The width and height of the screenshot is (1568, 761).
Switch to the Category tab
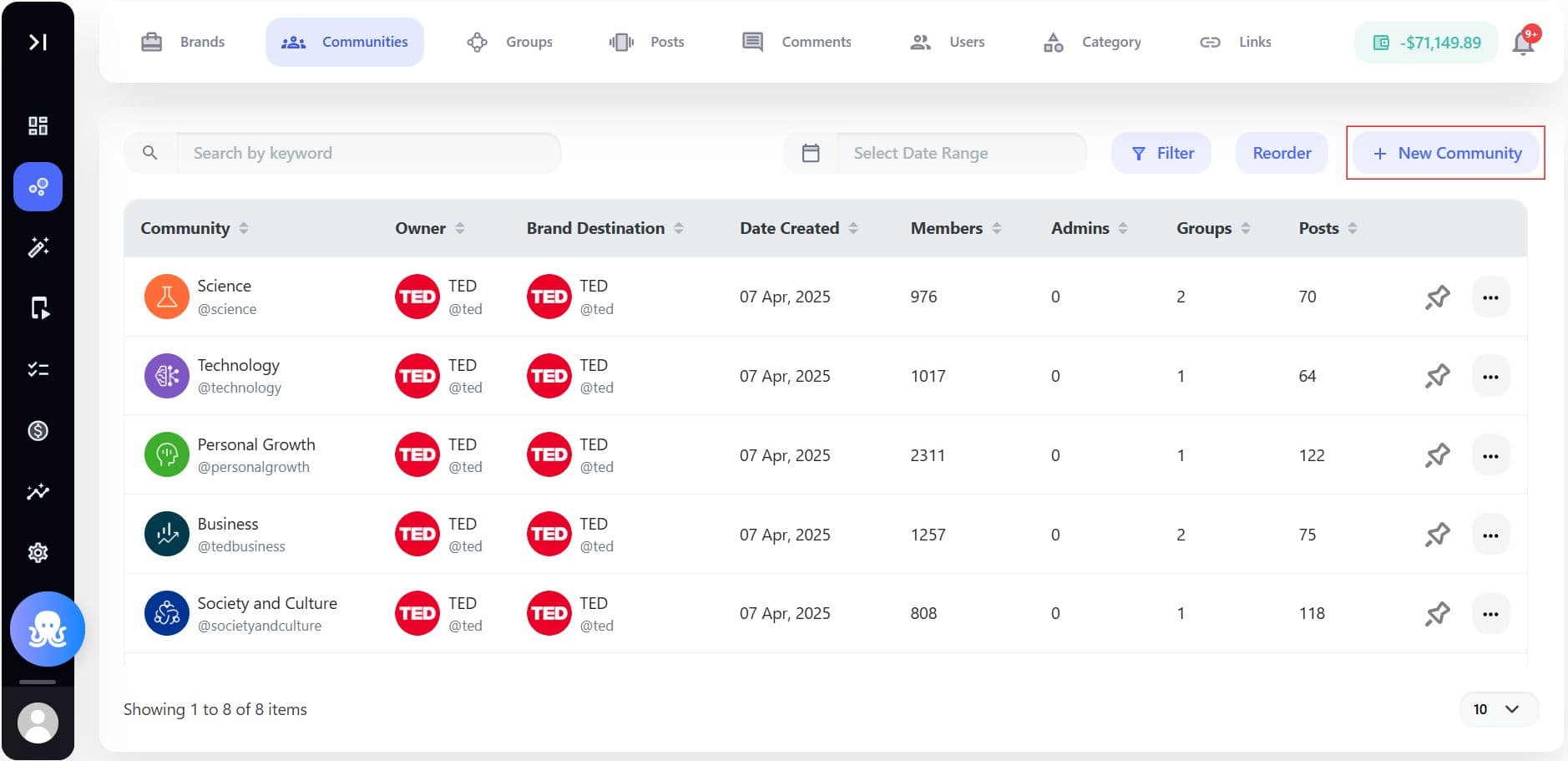coord(1092,42)
